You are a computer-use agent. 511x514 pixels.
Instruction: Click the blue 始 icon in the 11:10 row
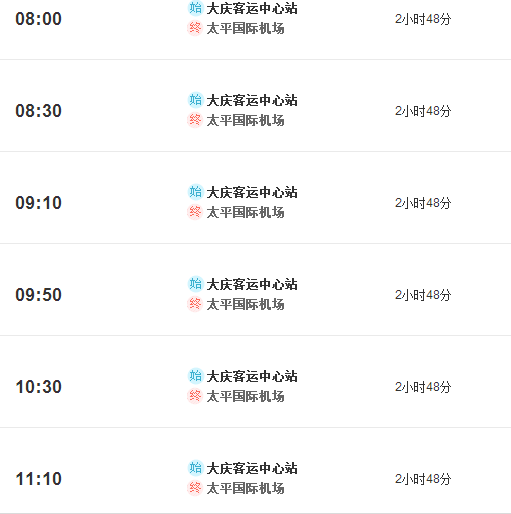tap(195, 468)
